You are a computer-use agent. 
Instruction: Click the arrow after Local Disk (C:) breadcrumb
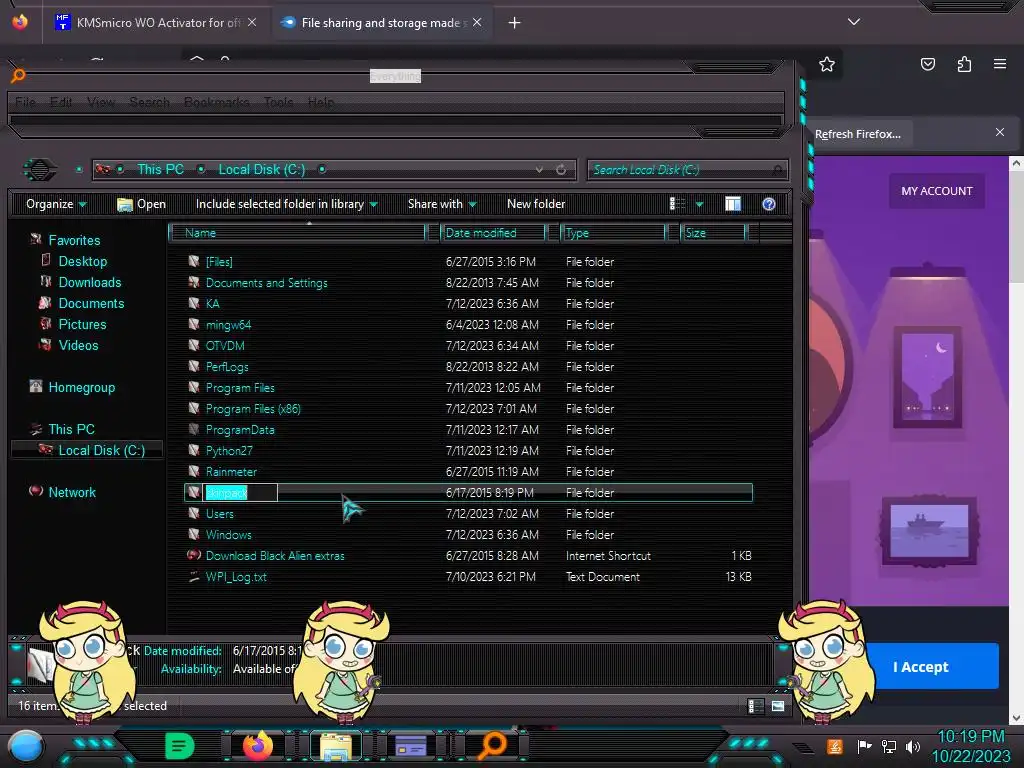click(x=322, y=169)
